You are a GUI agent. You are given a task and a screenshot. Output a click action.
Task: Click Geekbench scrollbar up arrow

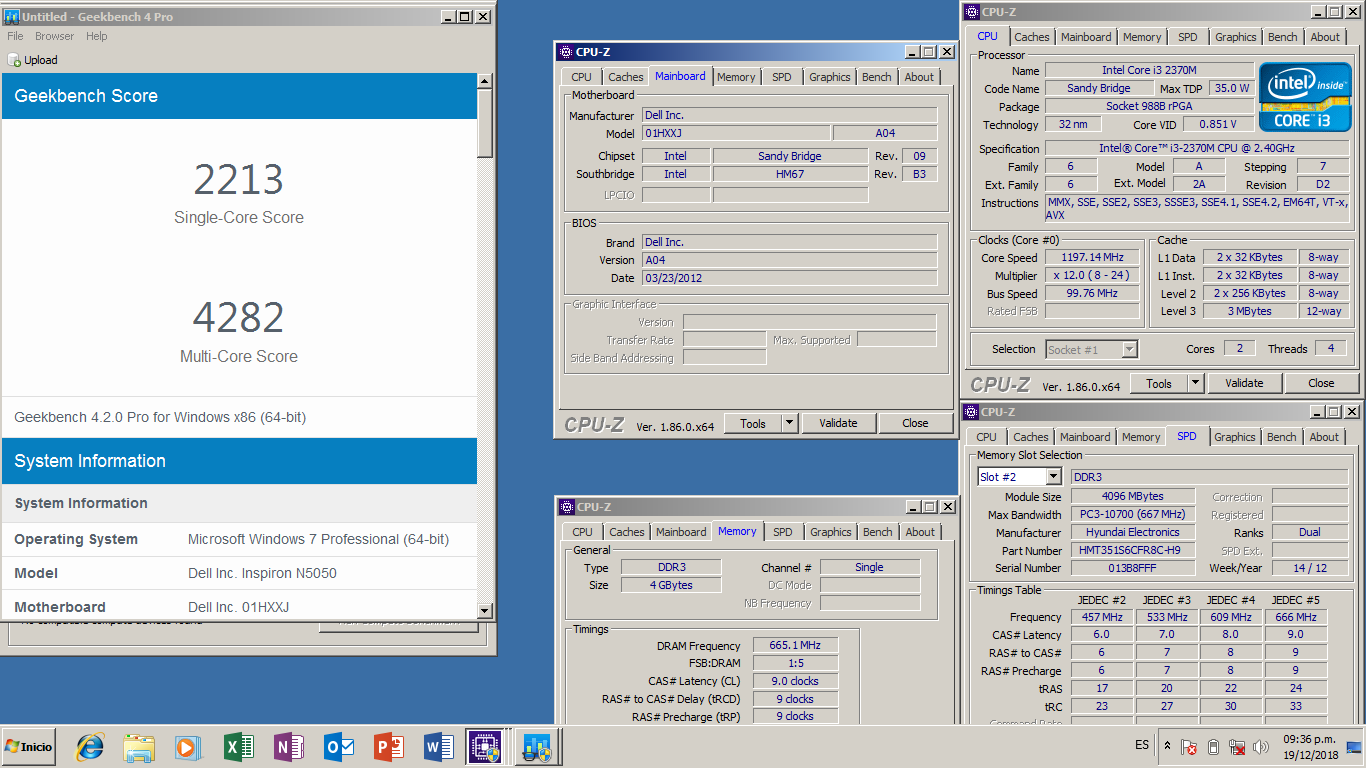click(x=485, y=81)
